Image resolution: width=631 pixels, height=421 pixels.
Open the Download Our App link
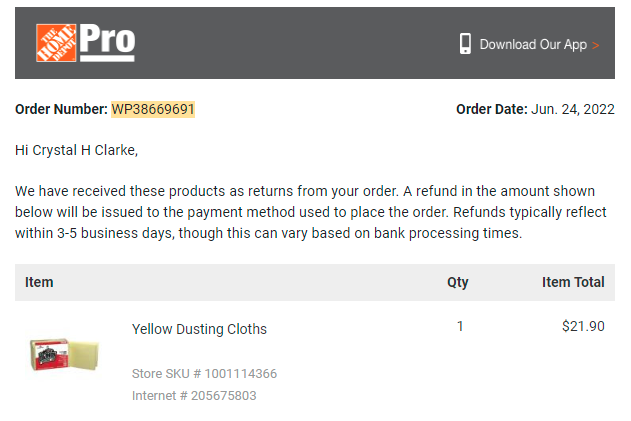(533, 44)
